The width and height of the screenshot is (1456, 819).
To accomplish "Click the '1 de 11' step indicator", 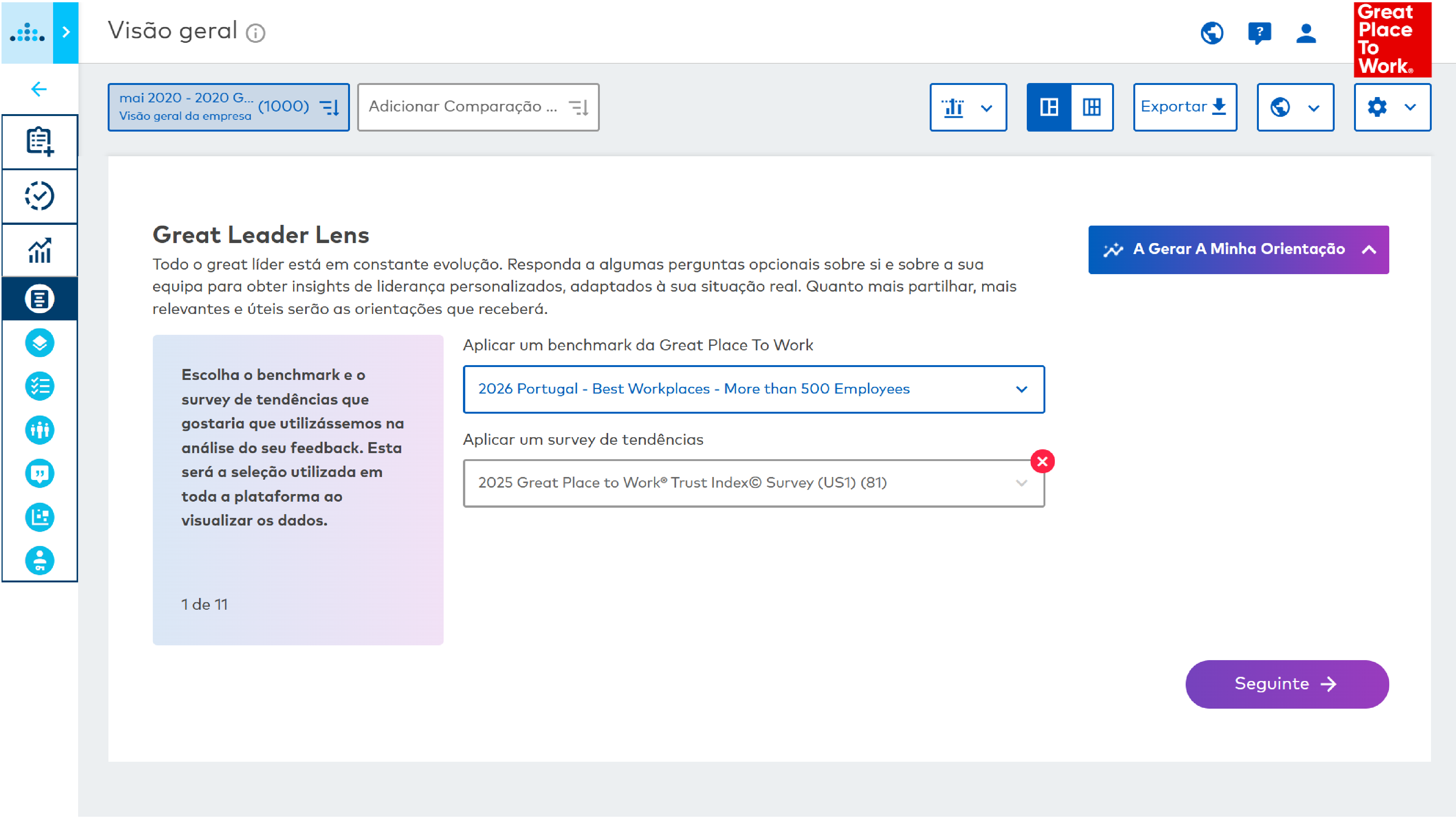I will [x=205, y=604].
